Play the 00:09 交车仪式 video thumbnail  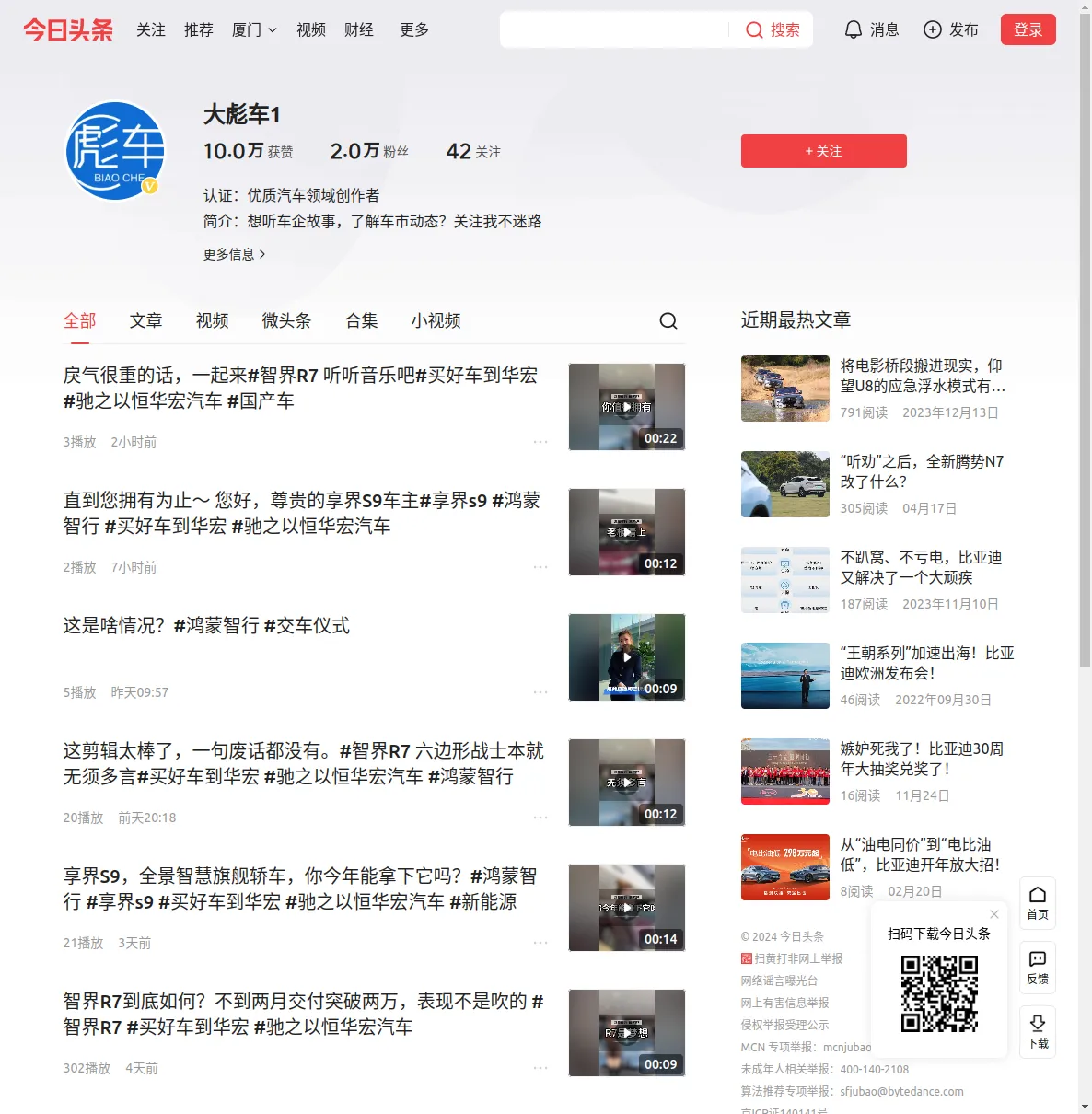click(627, 657)
